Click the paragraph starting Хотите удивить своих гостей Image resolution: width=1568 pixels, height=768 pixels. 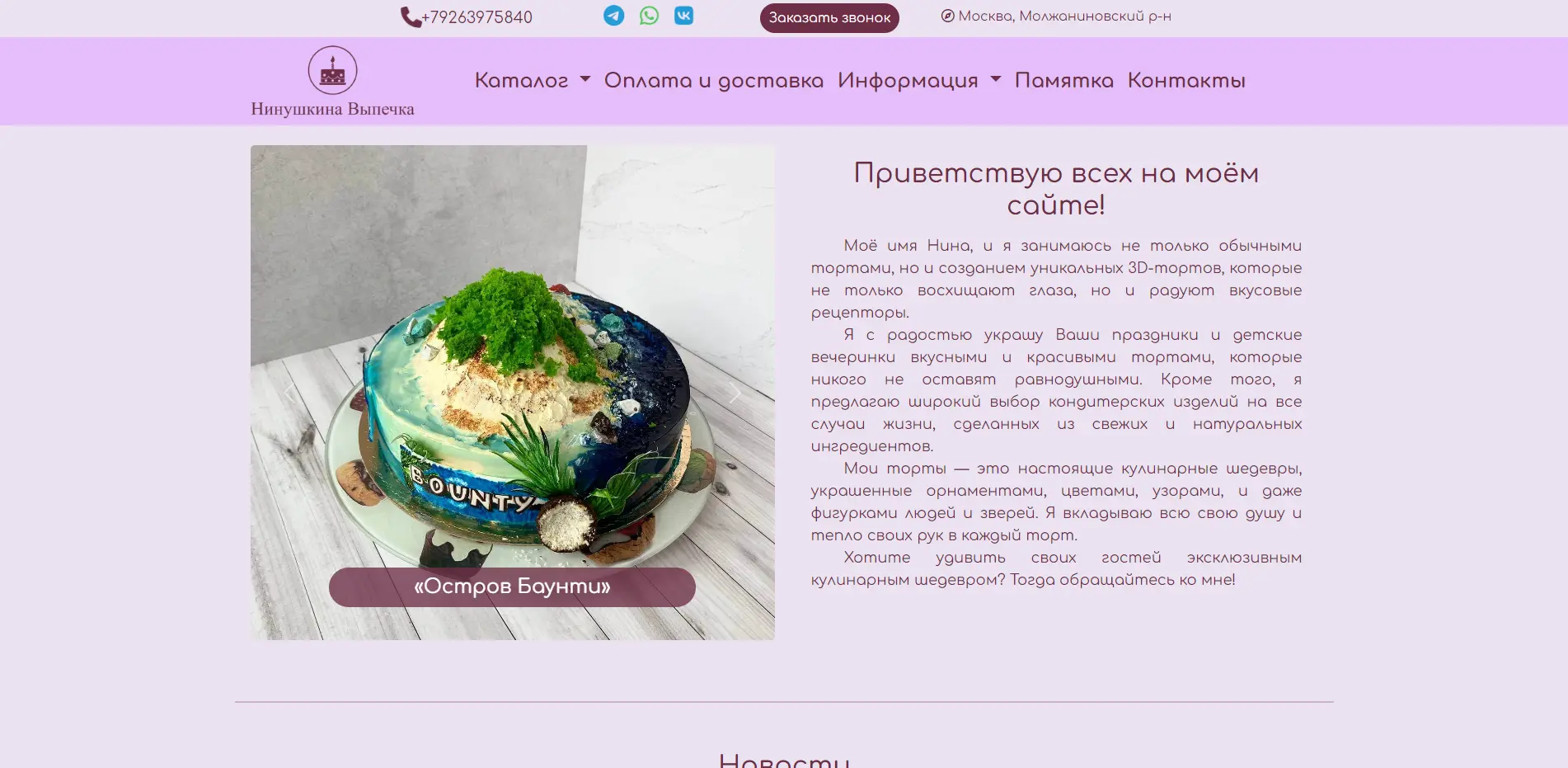click(1056, 568)
